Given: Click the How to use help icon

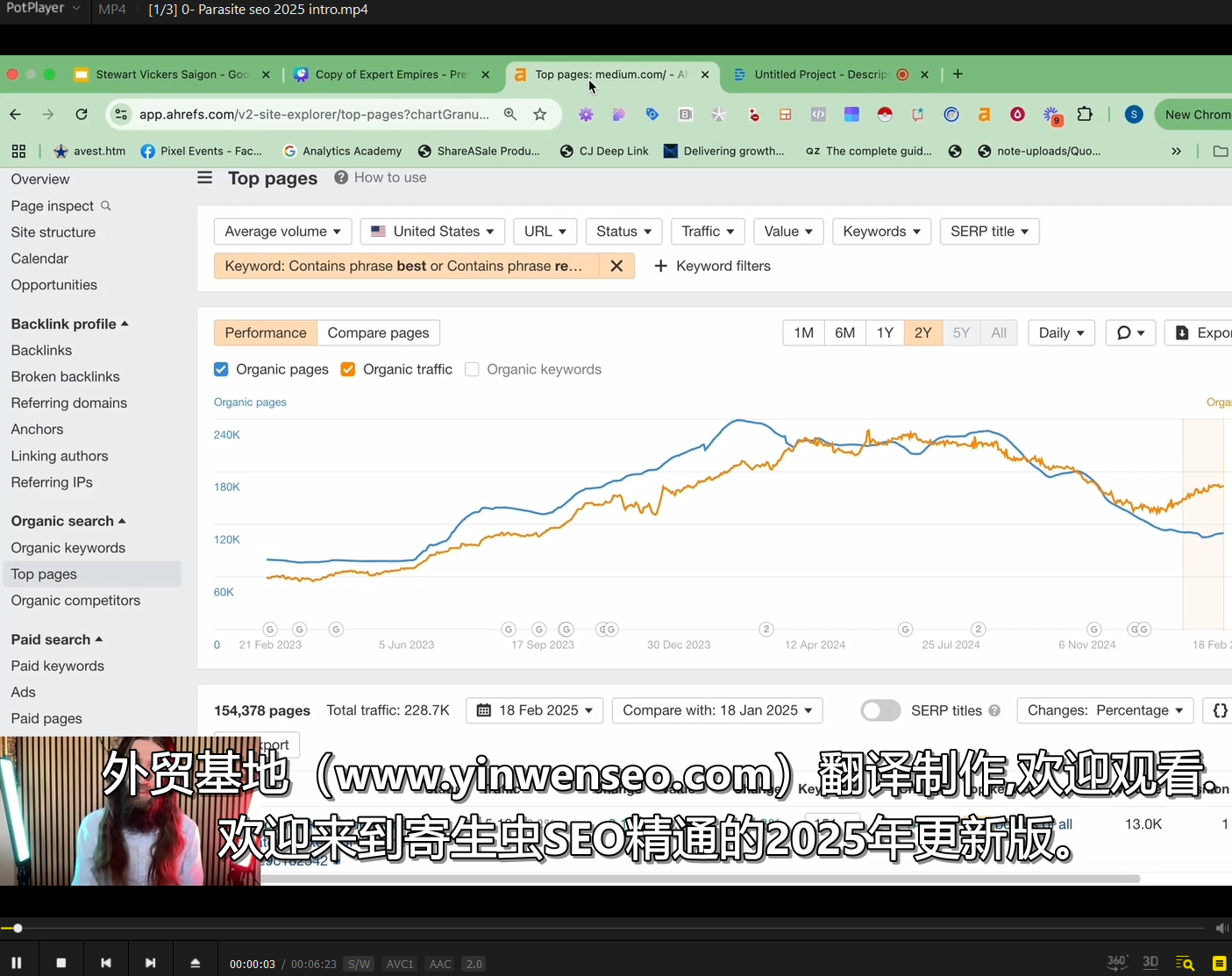Looking at the screenshot, I should coord(340,177).
